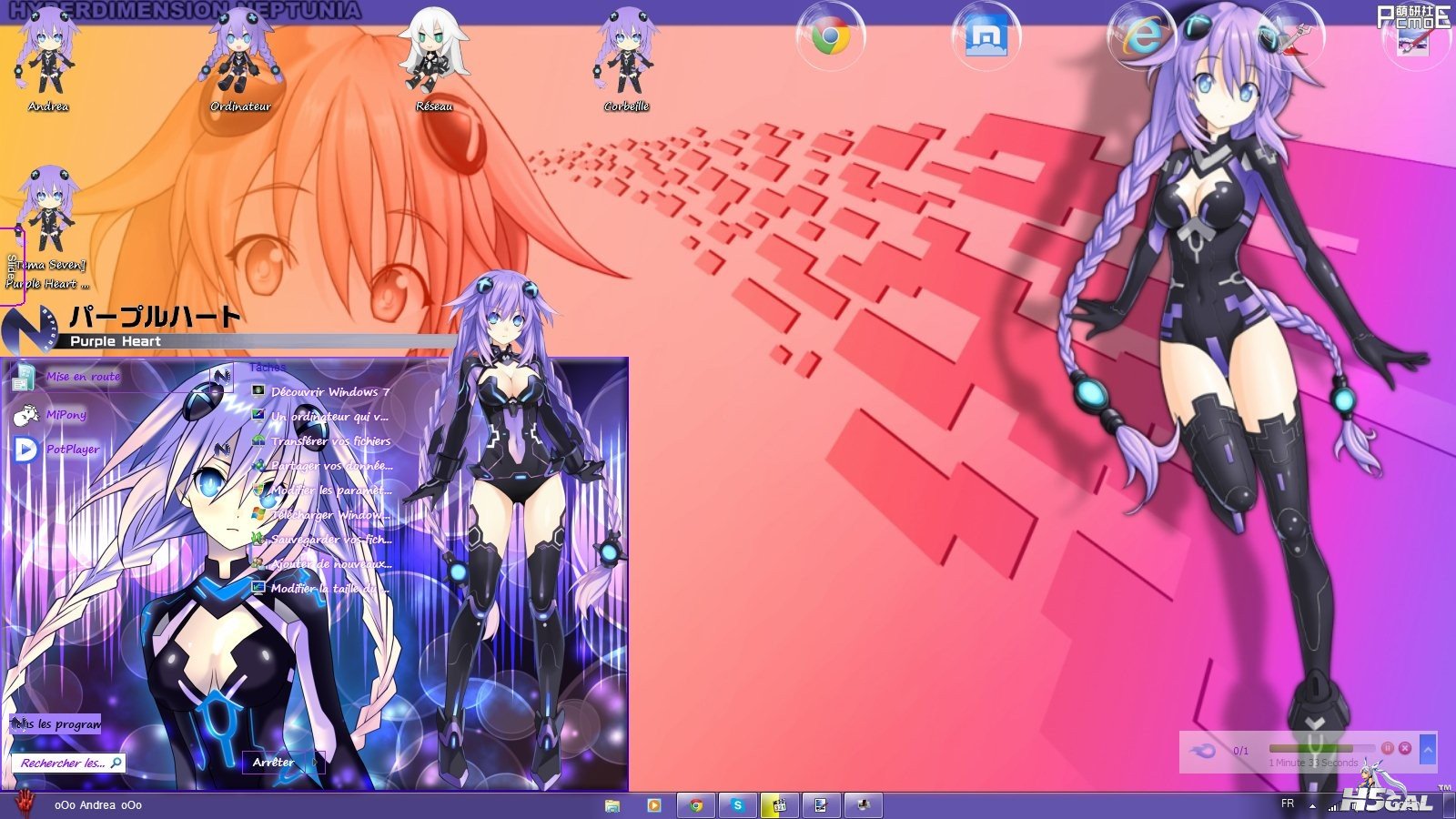Image resolution: width=1456 pixels, height=819 pixels.
Task: Open PotPlayer from the Start menu
Action: click(x=72, y=450)
